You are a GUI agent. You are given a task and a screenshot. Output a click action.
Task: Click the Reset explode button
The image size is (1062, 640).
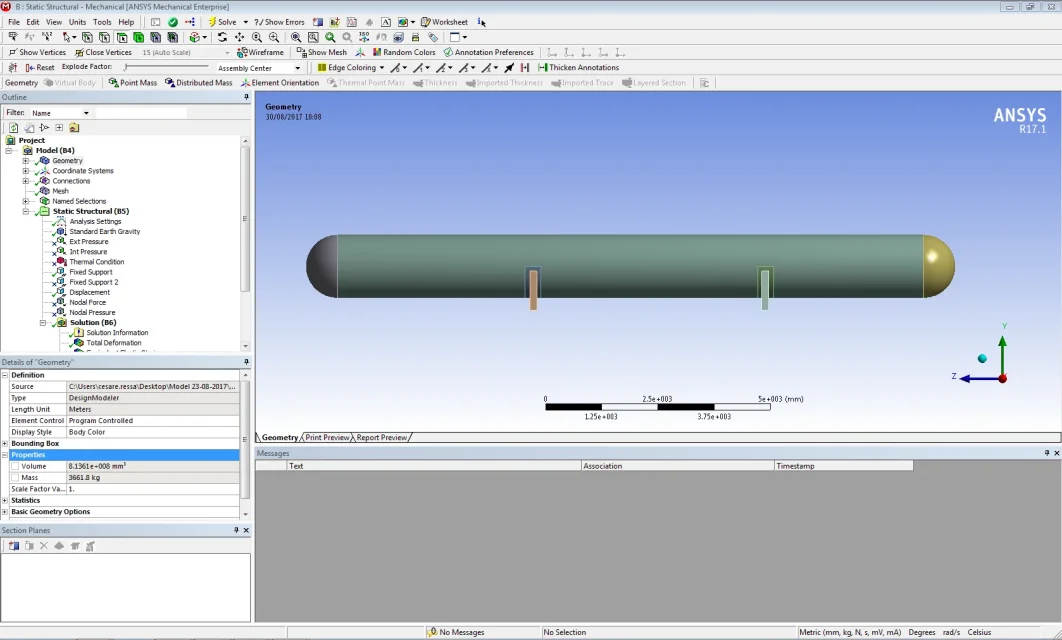coord(40,67)
